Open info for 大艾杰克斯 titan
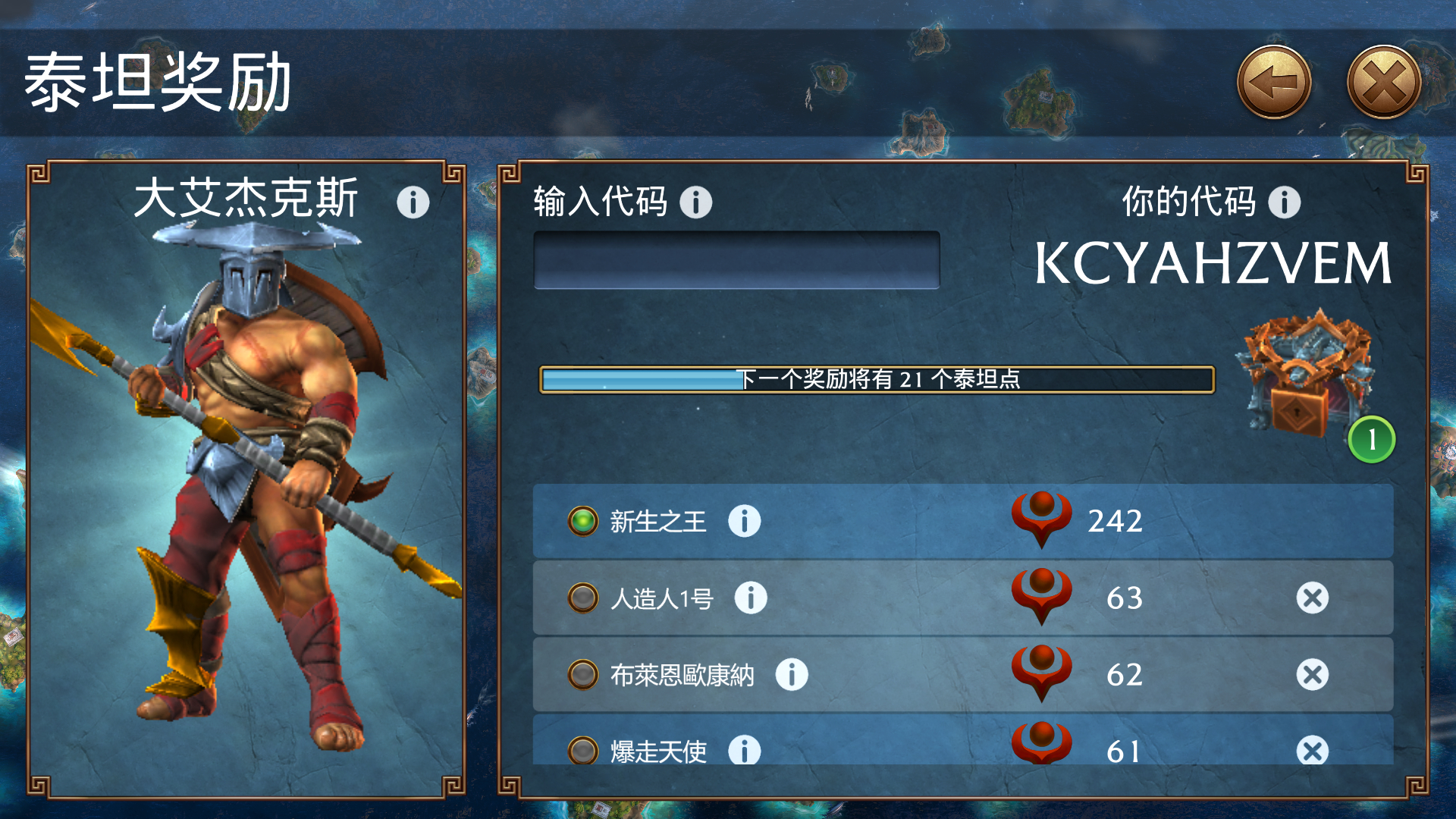 coord(413,202)
